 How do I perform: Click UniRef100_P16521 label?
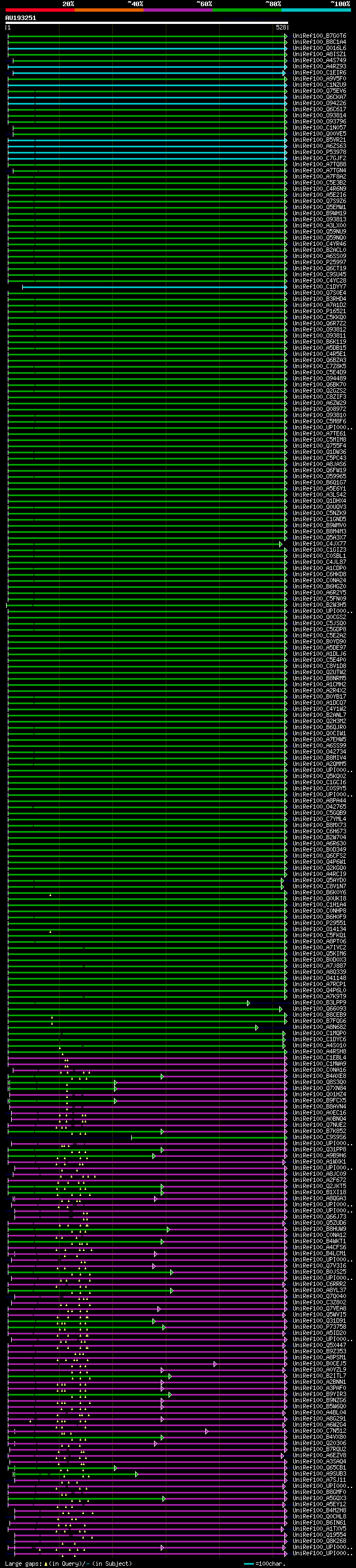coord(319,311)
